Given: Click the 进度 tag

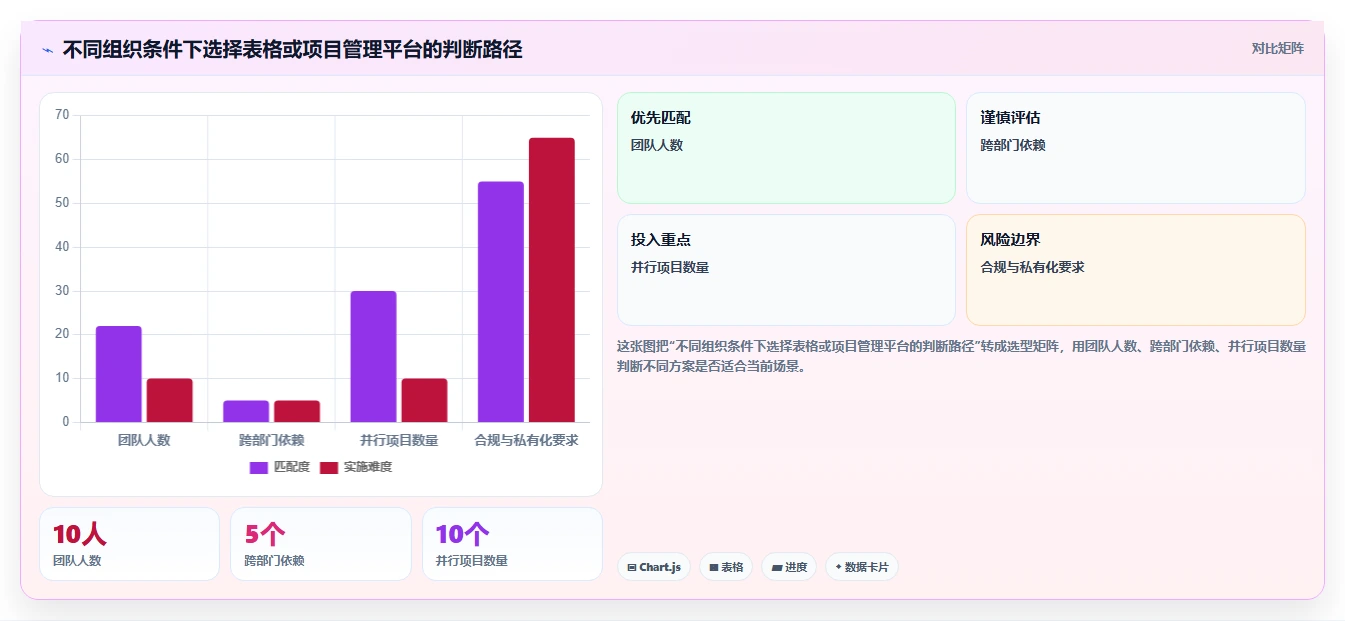Looking at the screenshot, I should coord(789,567).
